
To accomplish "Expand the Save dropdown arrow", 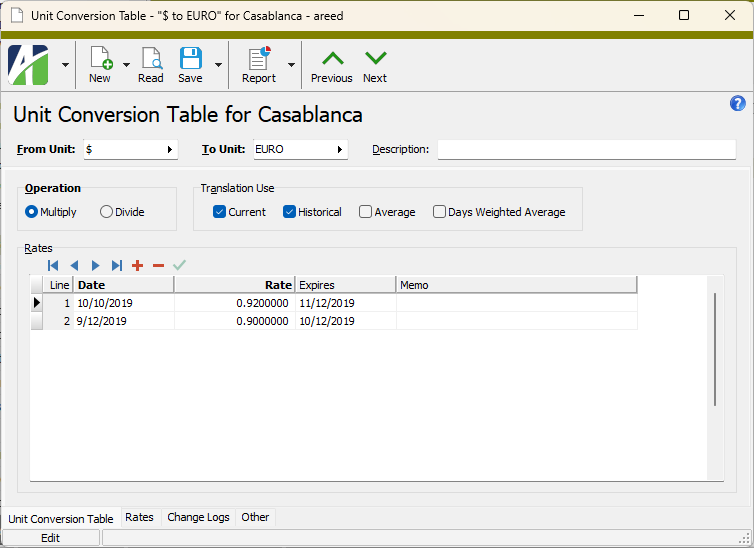I will tap(218, 65).
